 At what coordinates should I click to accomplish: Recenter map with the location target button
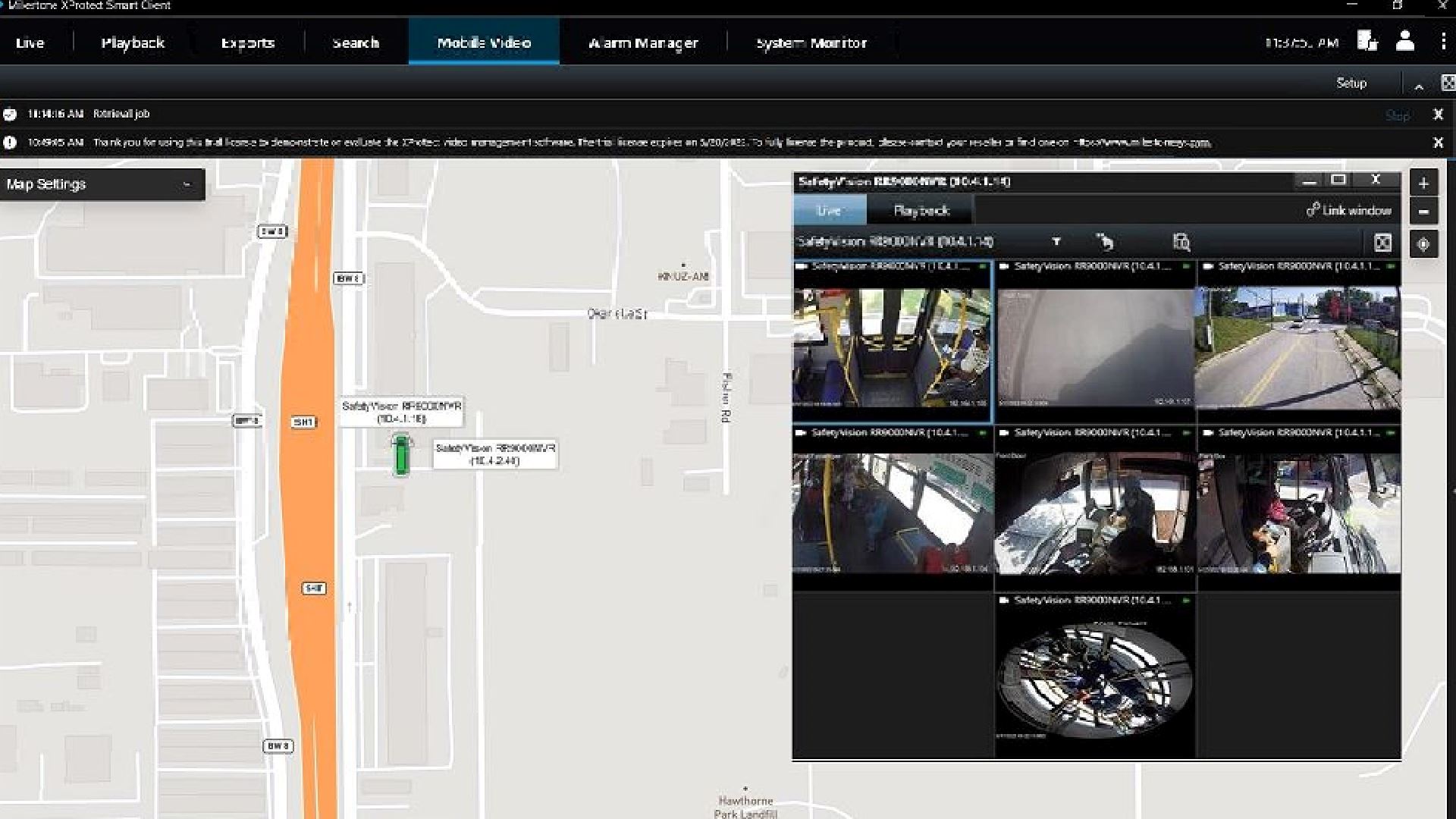1423,244
